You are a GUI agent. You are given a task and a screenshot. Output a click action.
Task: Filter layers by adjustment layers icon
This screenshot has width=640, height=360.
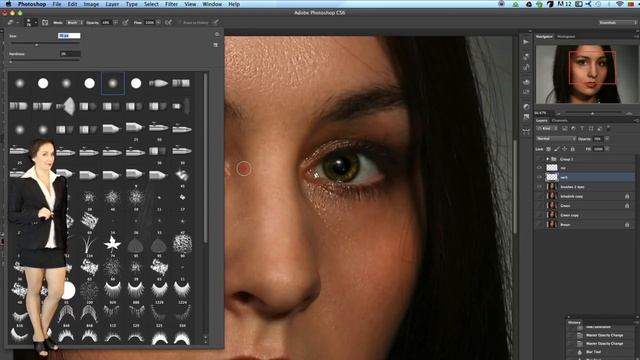[x=573, y=129]
